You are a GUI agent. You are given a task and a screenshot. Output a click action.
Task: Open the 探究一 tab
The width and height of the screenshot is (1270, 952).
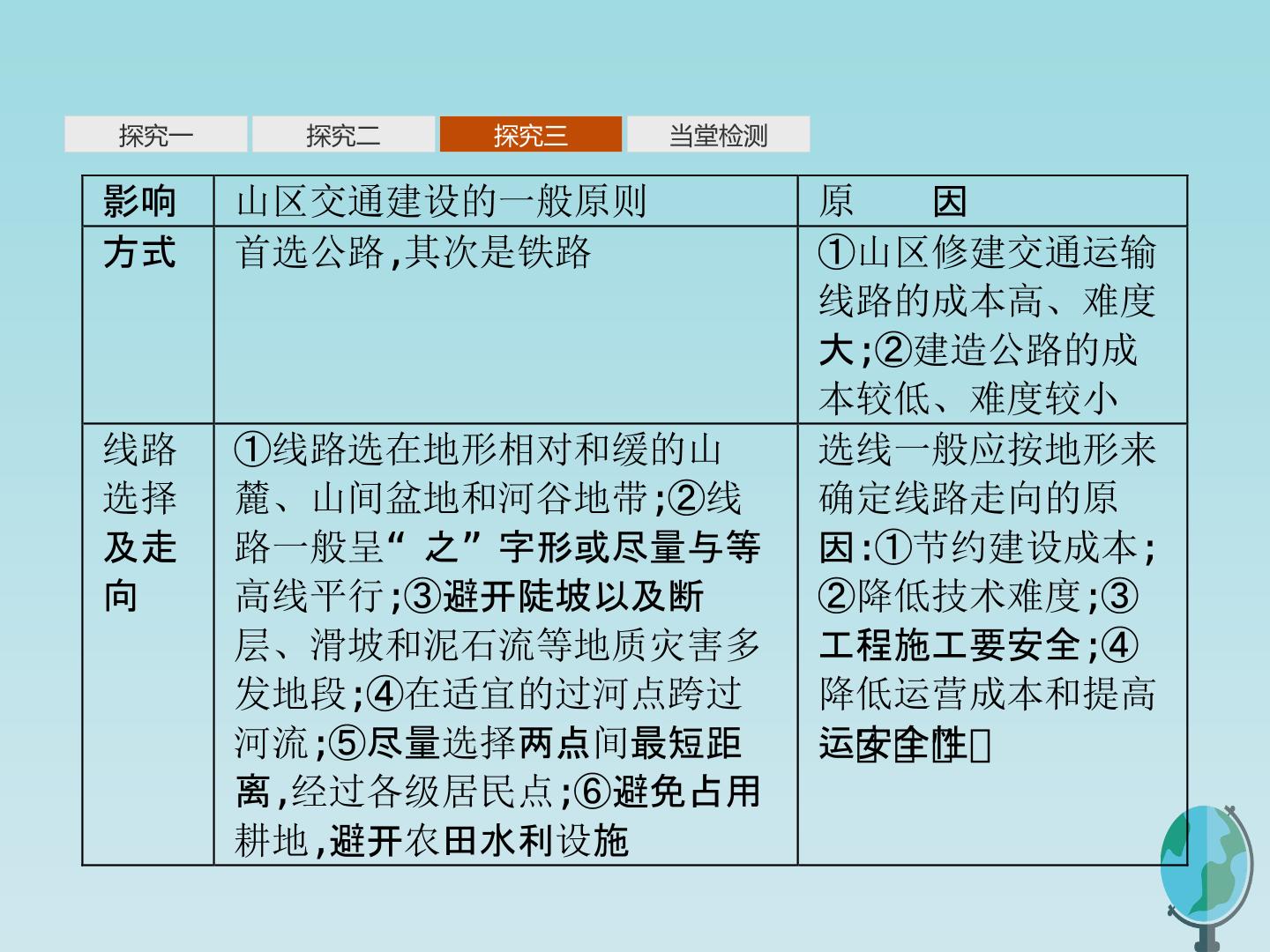(156, 135)
